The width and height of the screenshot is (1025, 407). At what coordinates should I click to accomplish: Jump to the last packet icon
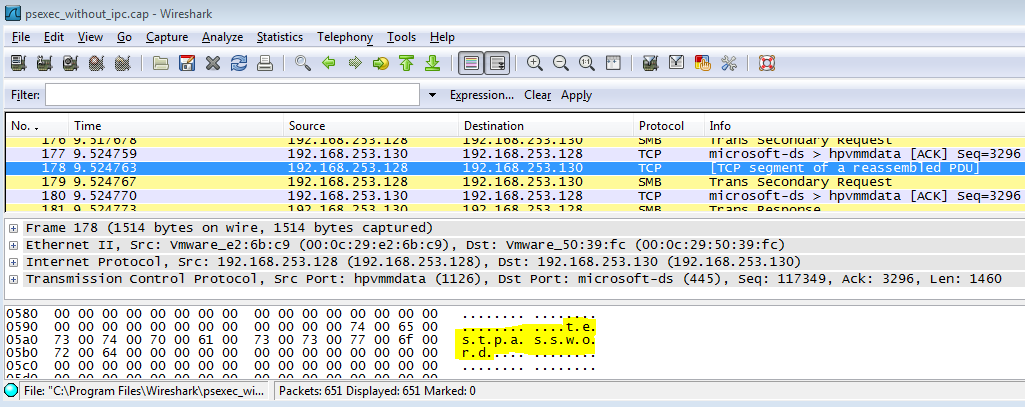tap(432, 63)
